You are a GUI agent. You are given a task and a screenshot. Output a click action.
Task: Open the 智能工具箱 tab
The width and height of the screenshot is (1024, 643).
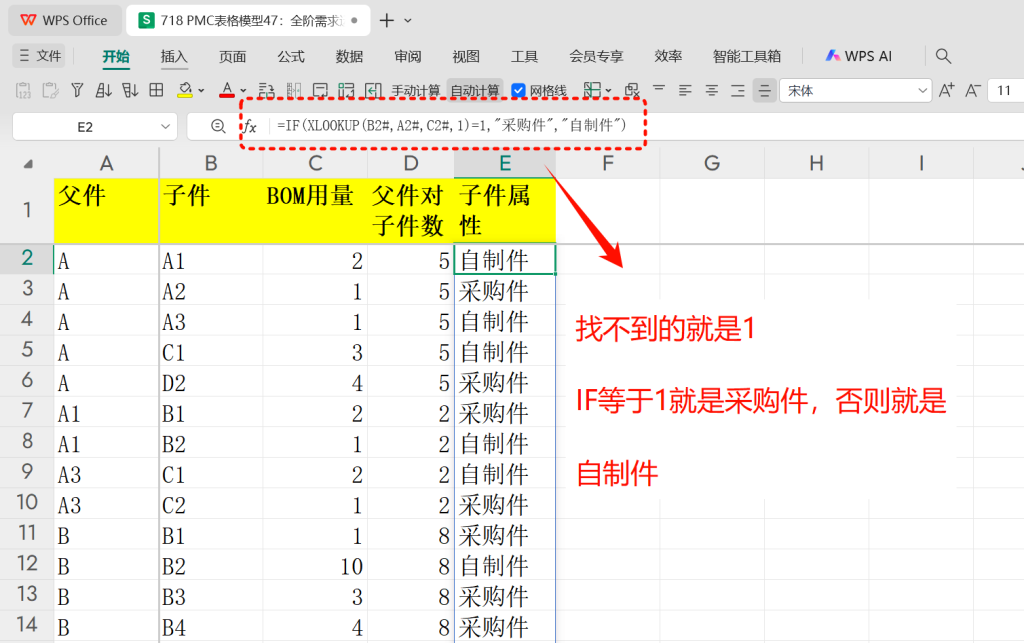pos(746,56)
